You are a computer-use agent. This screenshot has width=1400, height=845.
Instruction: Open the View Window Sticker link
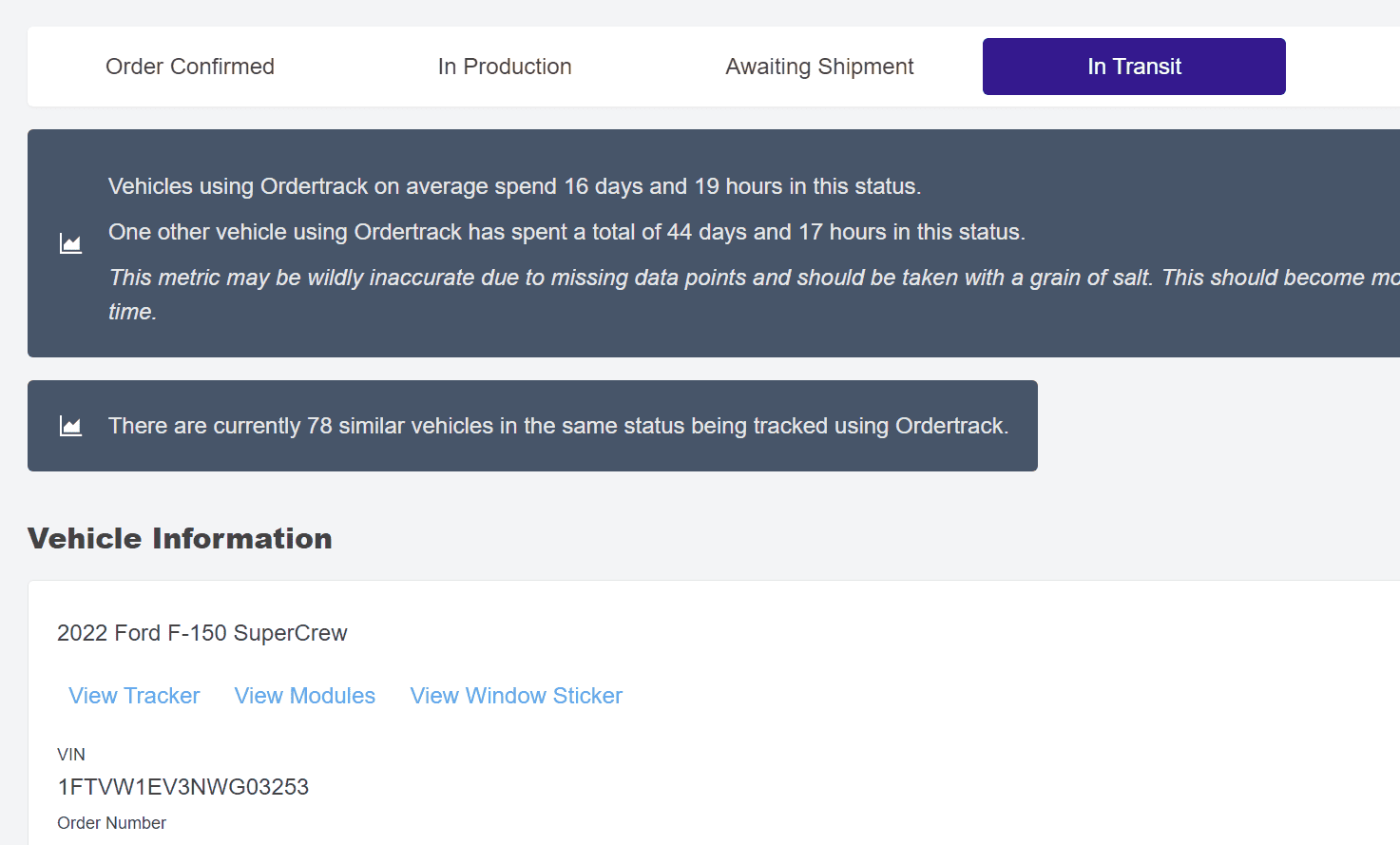point(516,696)
